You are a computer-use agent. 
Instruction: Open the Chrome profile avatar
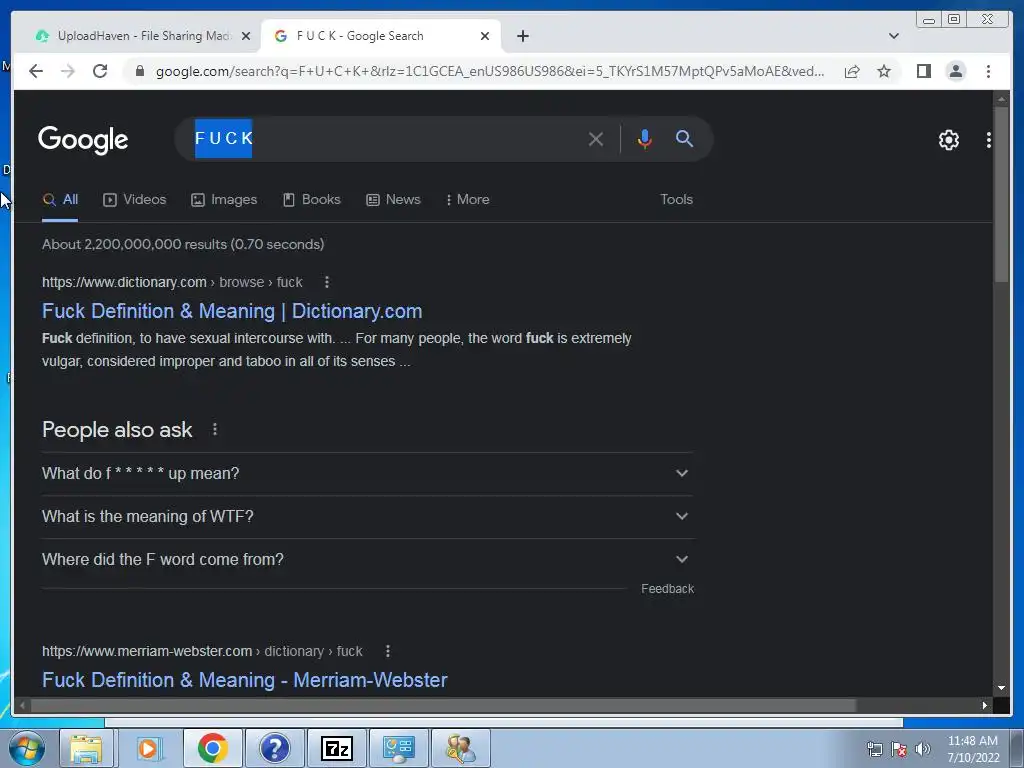(955, 71)
